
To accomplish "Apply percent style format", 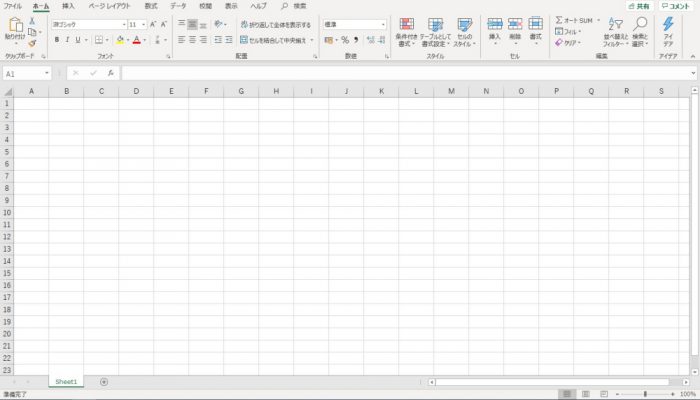I will click(x=345, y=40).
